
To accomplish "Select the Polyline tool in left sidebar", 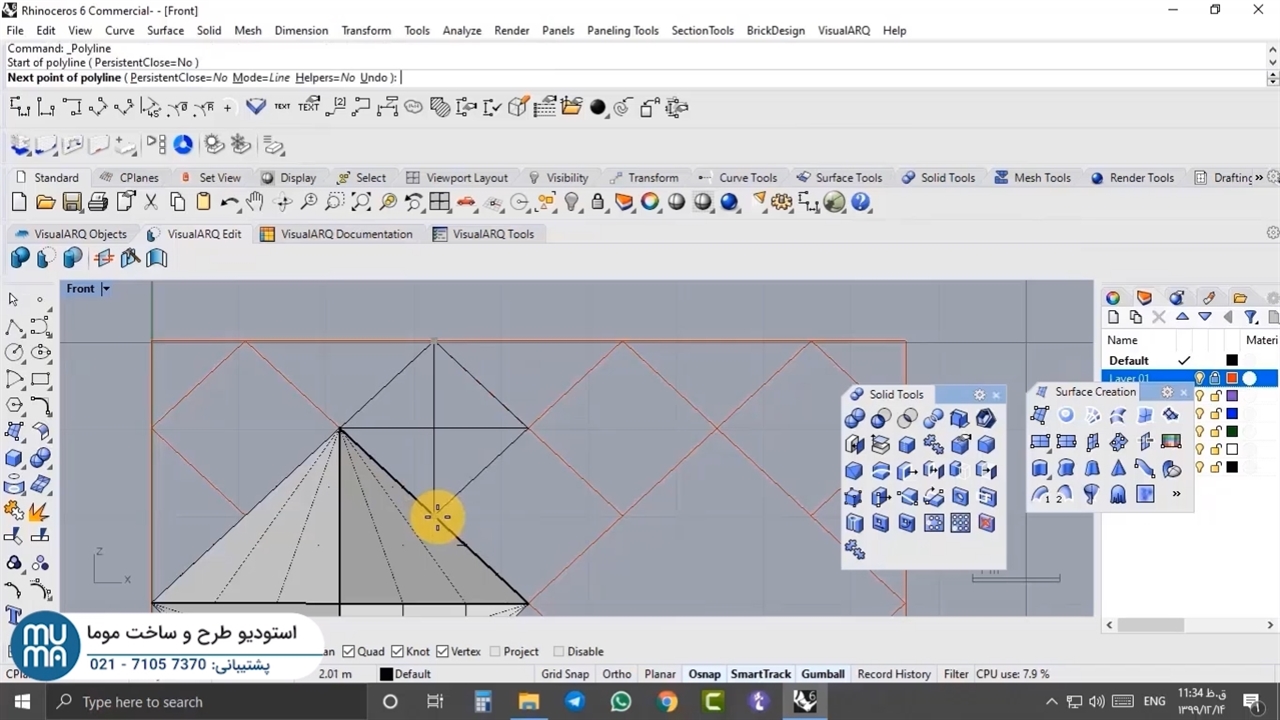I will (x=14, y=327).
